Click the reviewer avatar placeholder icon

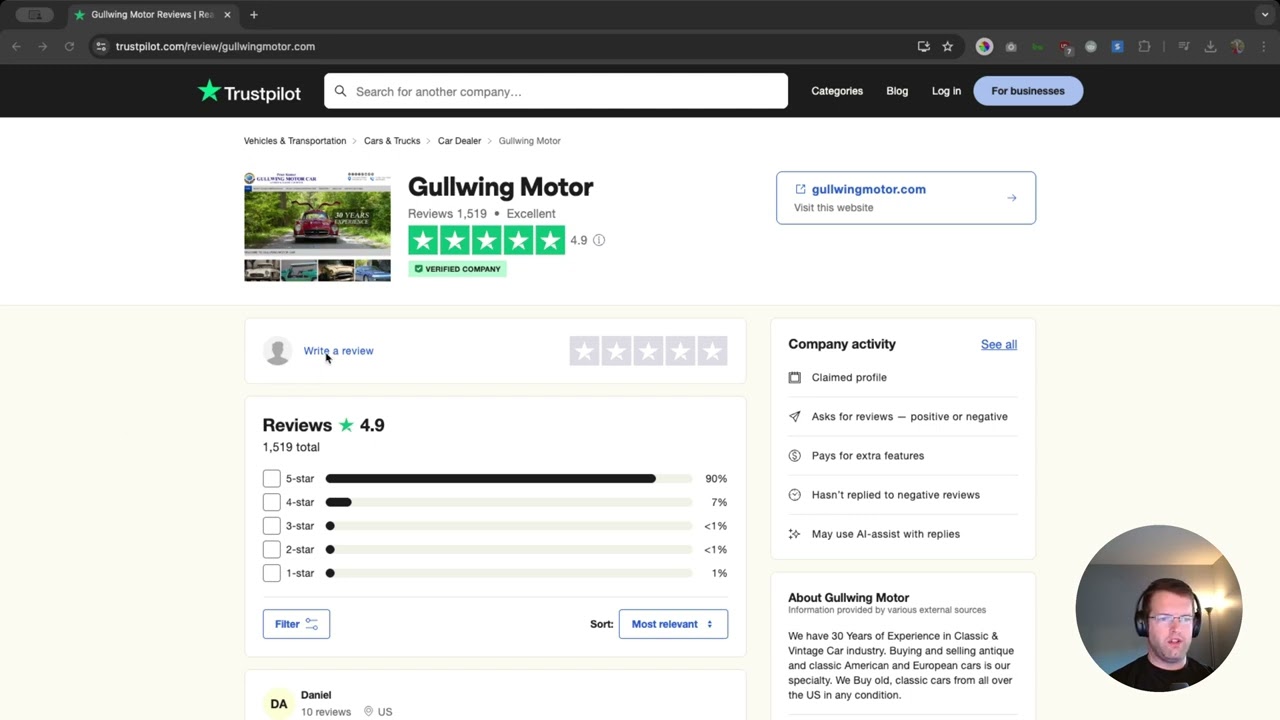click(277, 351)
